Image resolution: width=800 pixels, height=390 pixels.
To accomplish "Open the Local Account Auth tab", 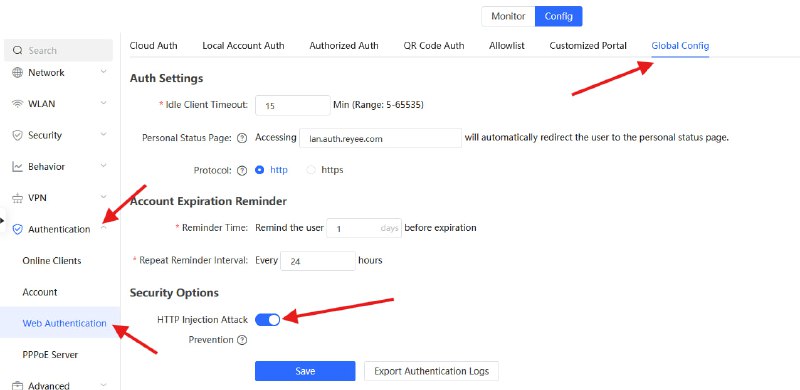I will tap(243, 45).
